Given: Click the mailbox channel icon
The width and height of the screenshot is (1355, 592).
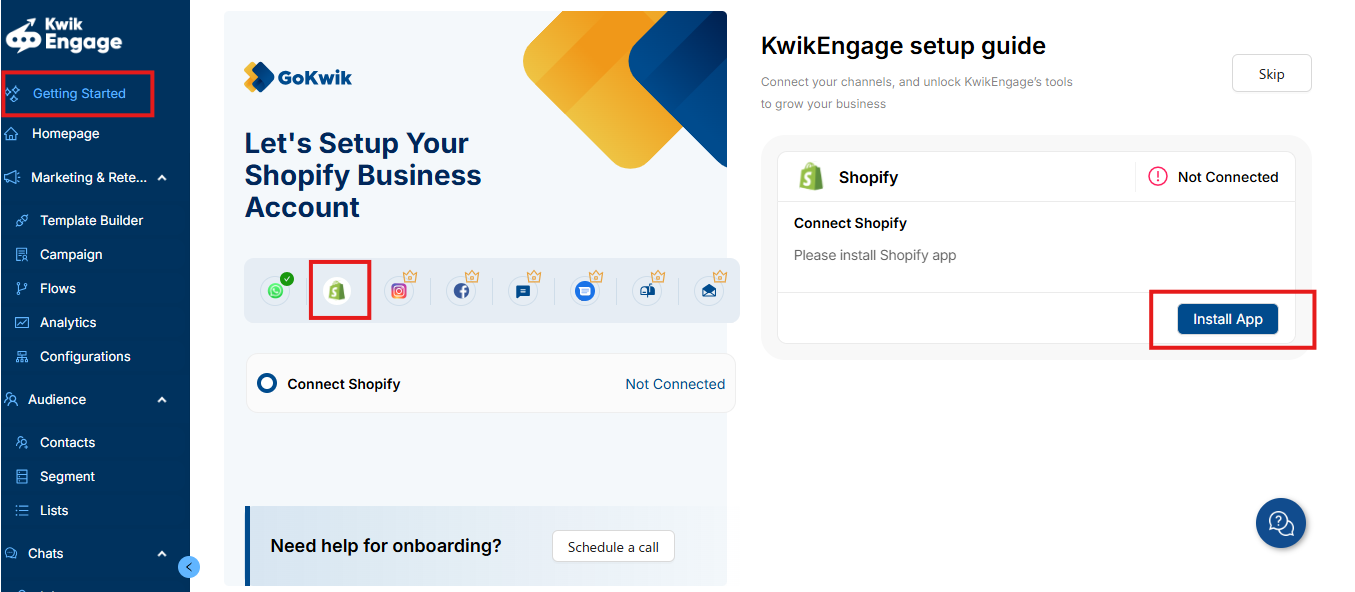Looking at the screenshot, I should pos(647,291).
